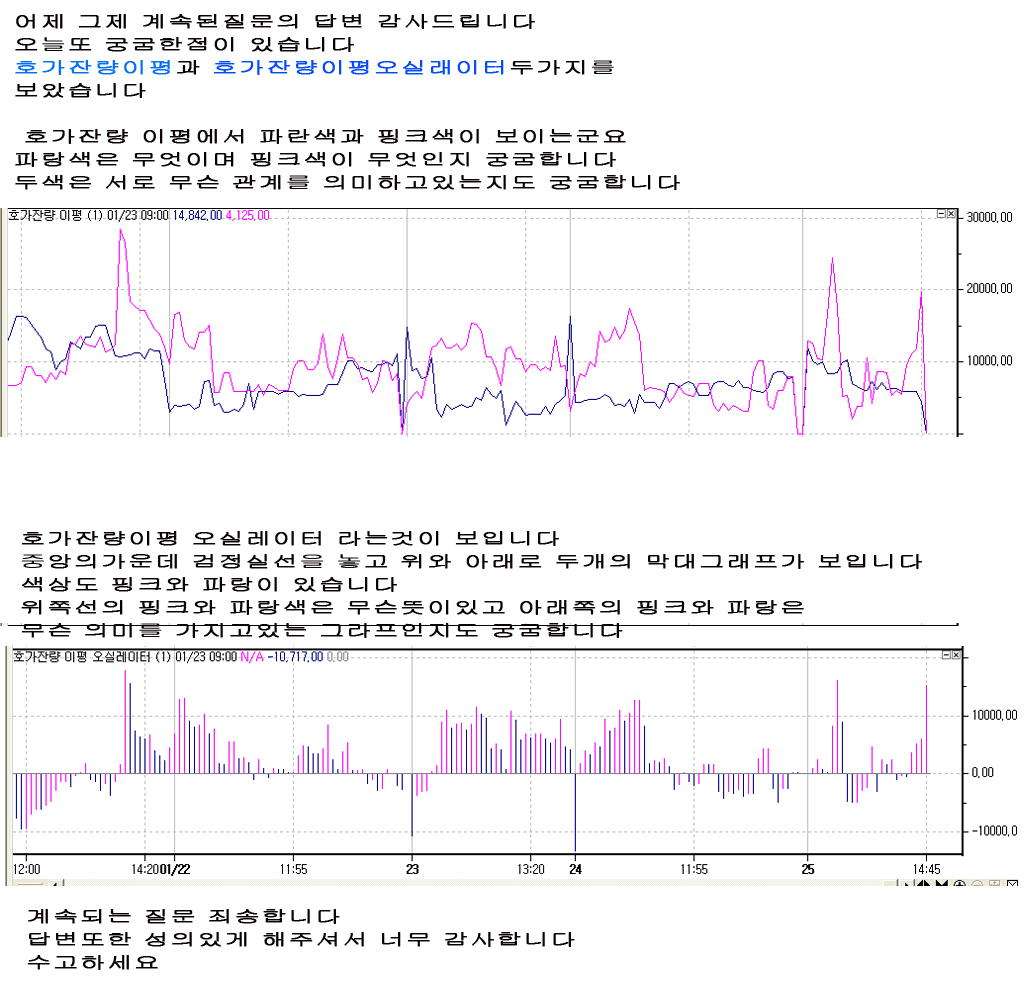This screenshot has width=1024, height=988.
Task: Click the blue 14,842.00 value in legend
Action: coord(197,215)
